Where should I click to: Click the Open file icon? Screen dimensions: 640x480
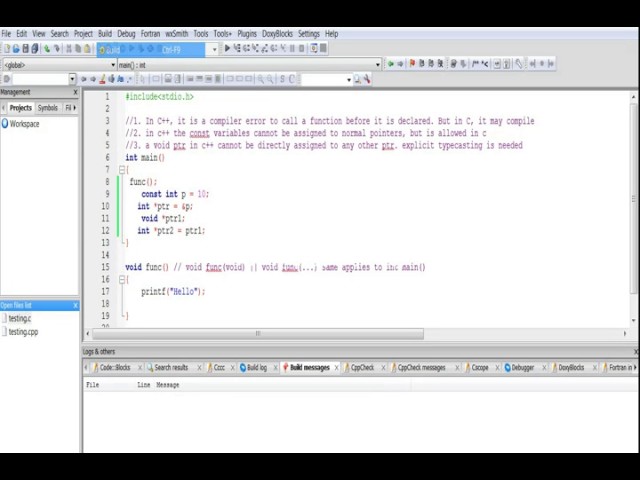pos(16,49)
